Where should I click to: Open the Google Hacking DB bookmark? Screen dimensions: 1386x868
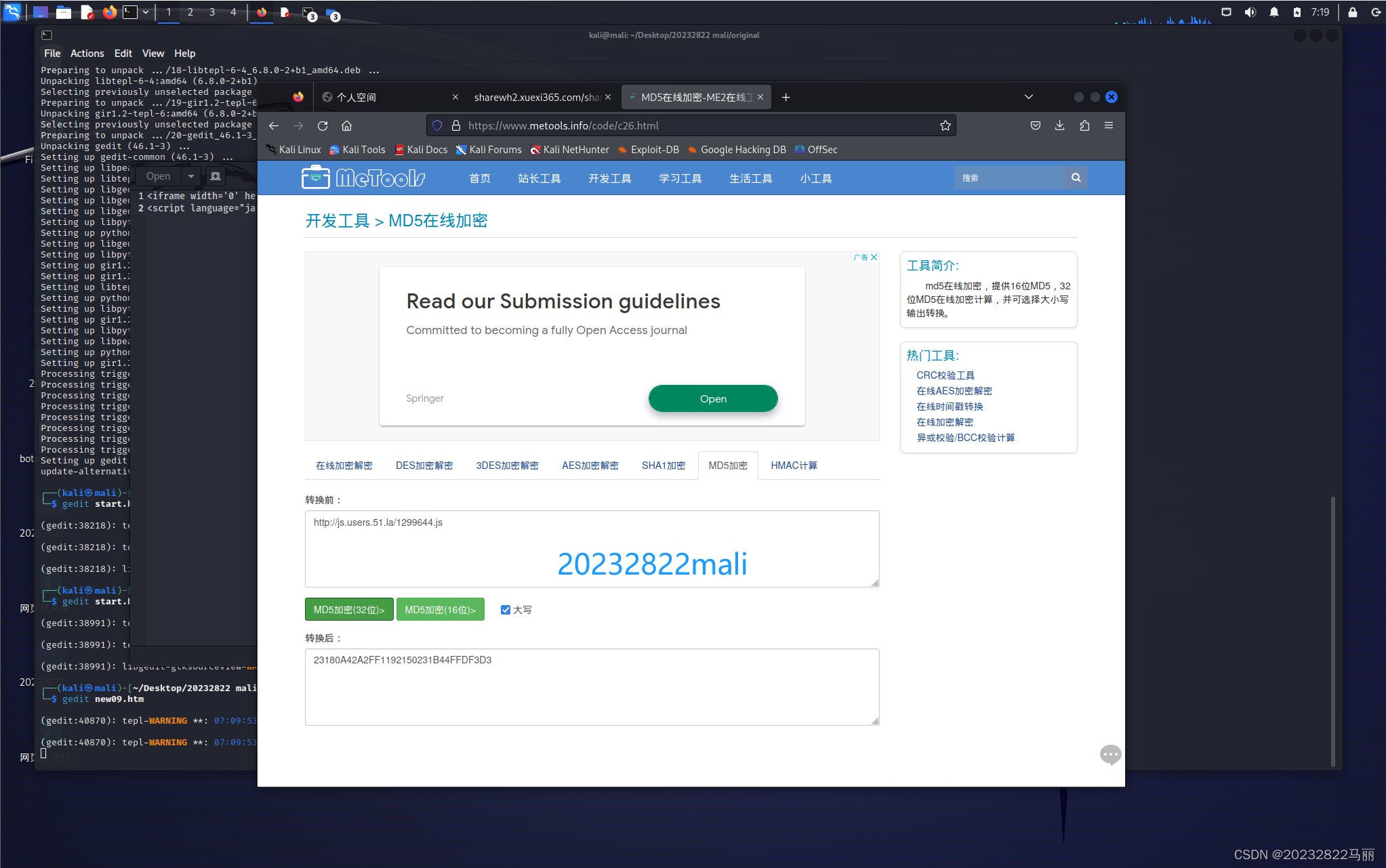[x=737, y=150]
